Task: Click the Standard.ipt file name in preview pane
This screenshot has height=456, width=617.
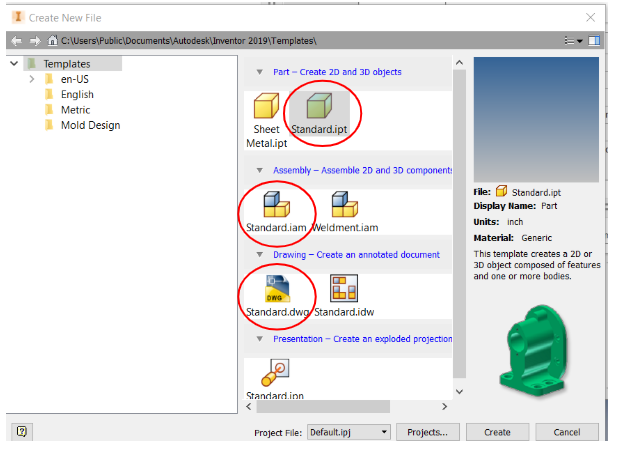Action: coord(536,192)
